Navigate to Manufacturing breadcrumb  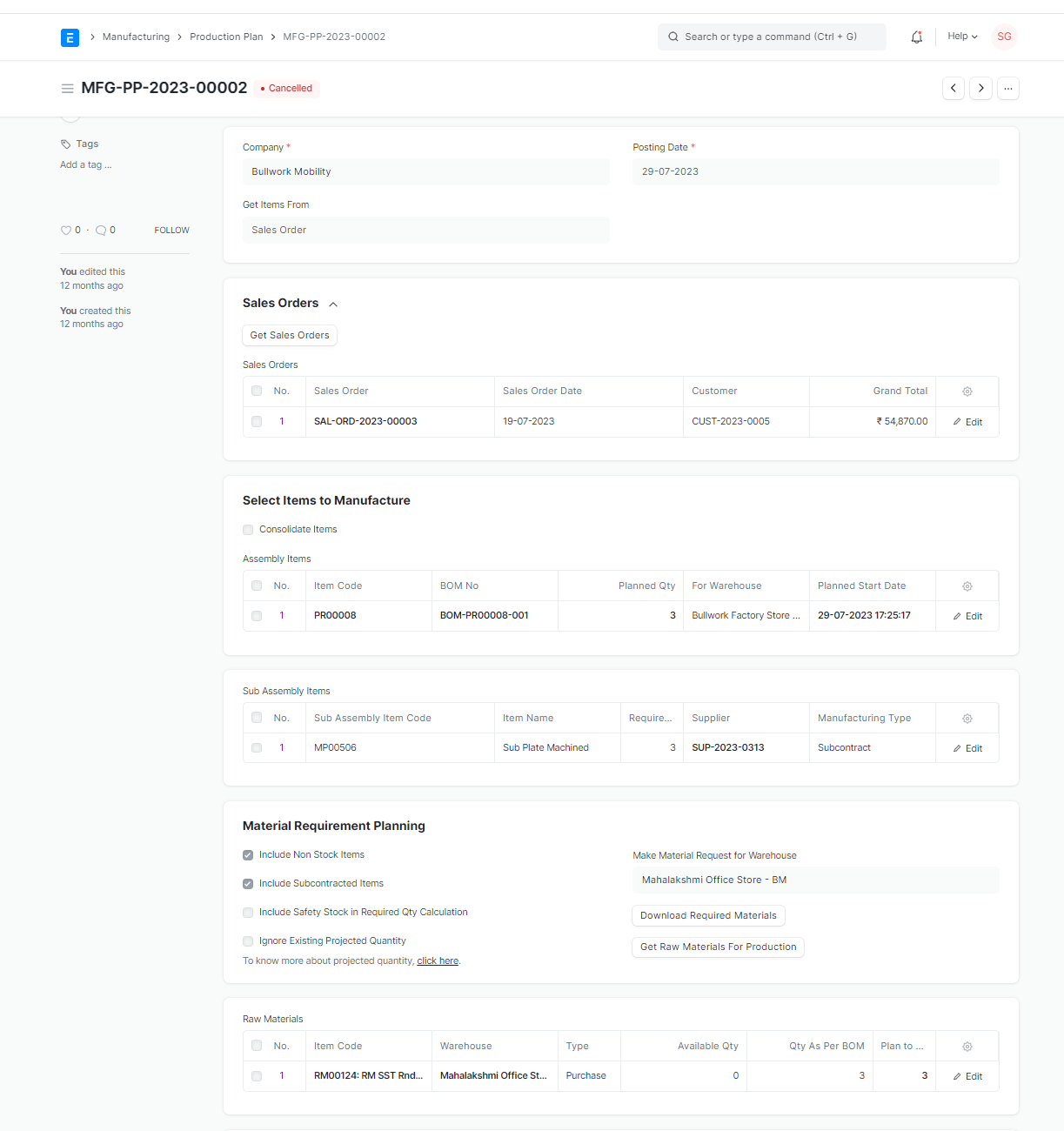(136, 37)
